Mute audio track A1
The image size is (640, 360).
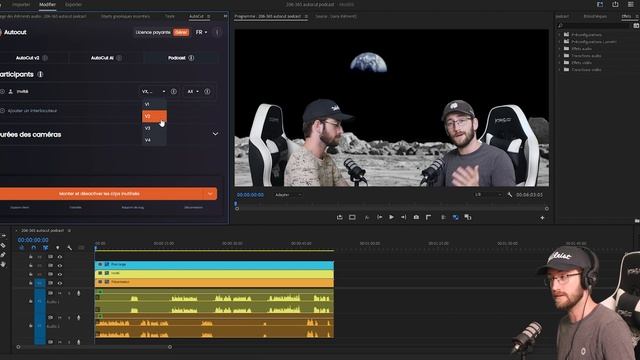click(60, 293)
